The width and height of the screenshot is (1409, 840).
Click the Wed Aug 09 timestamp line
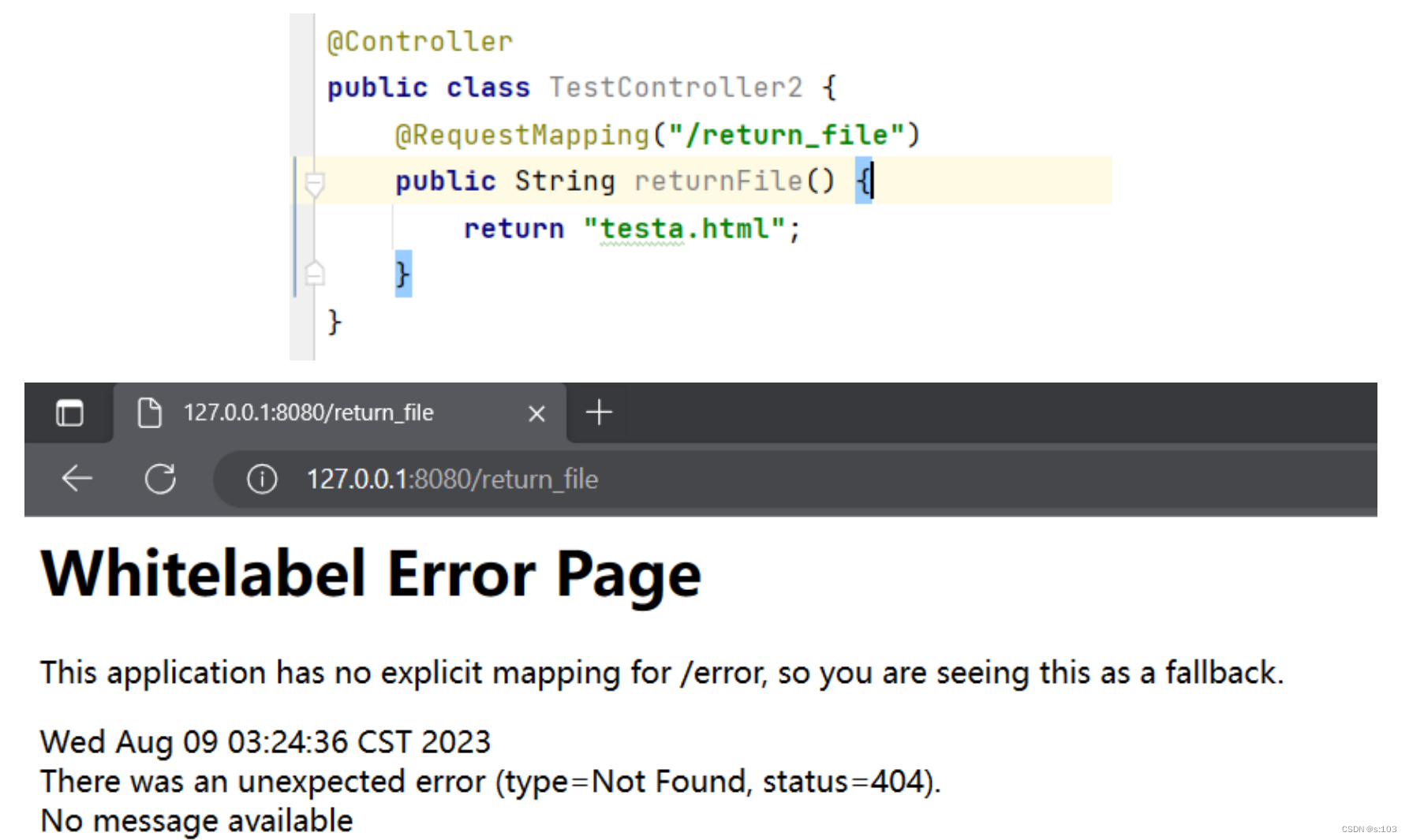(266, 741)
